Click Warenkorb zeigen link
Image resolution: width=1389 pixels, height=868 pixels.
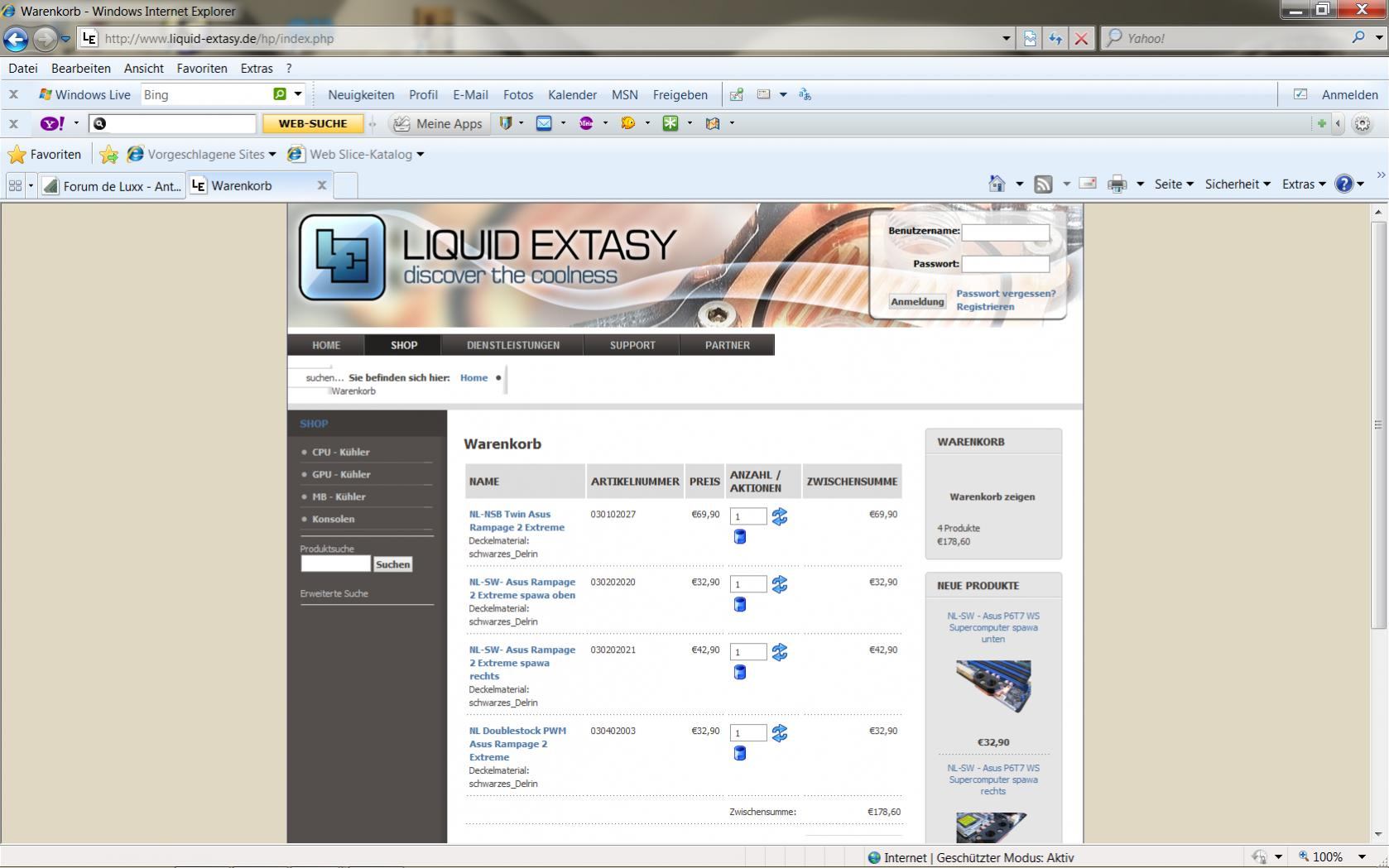(x=992, y=497)
